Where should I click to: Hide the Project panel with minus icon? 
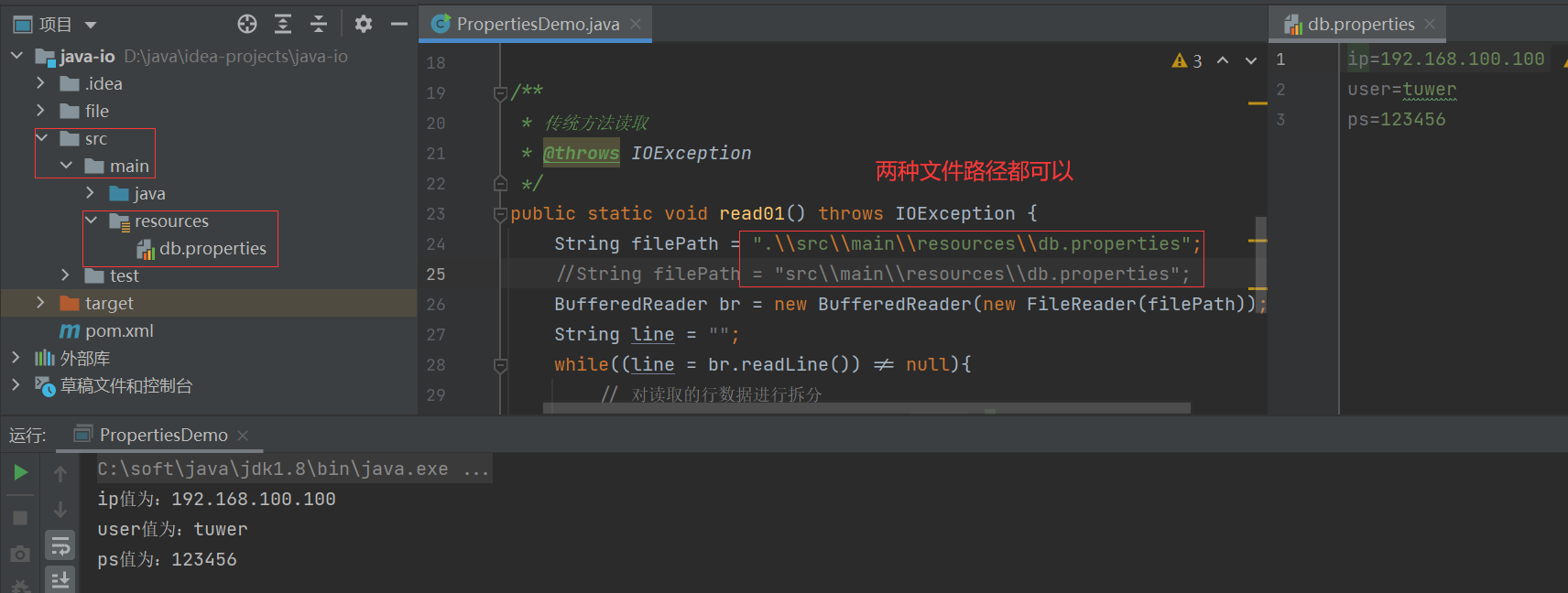[399, 24]
